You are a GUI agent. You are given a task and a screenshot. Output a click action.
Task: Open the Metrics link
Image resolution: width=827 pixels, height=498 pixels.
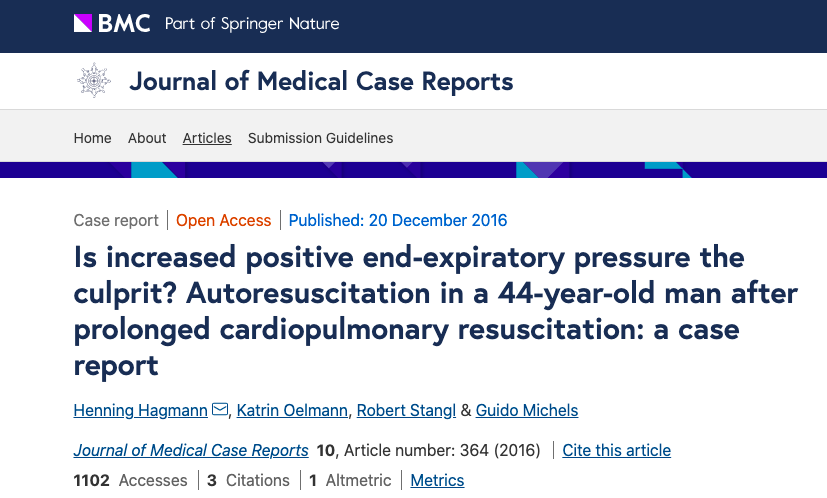pyautogui.click(x=437, y=480)
